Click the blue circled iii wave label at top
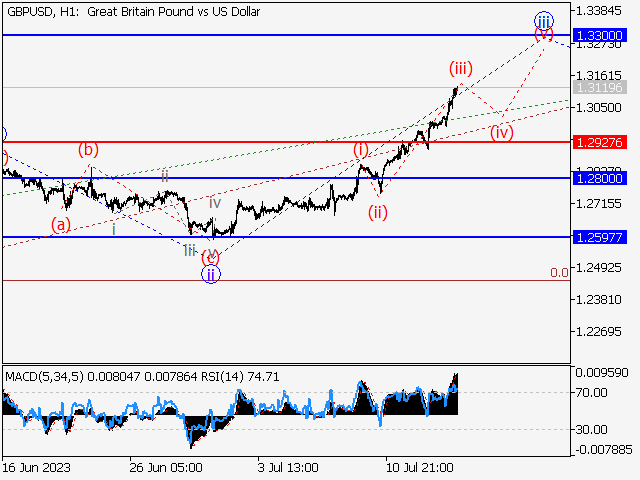This screenshot has width=640, height=480. [544, 20]
